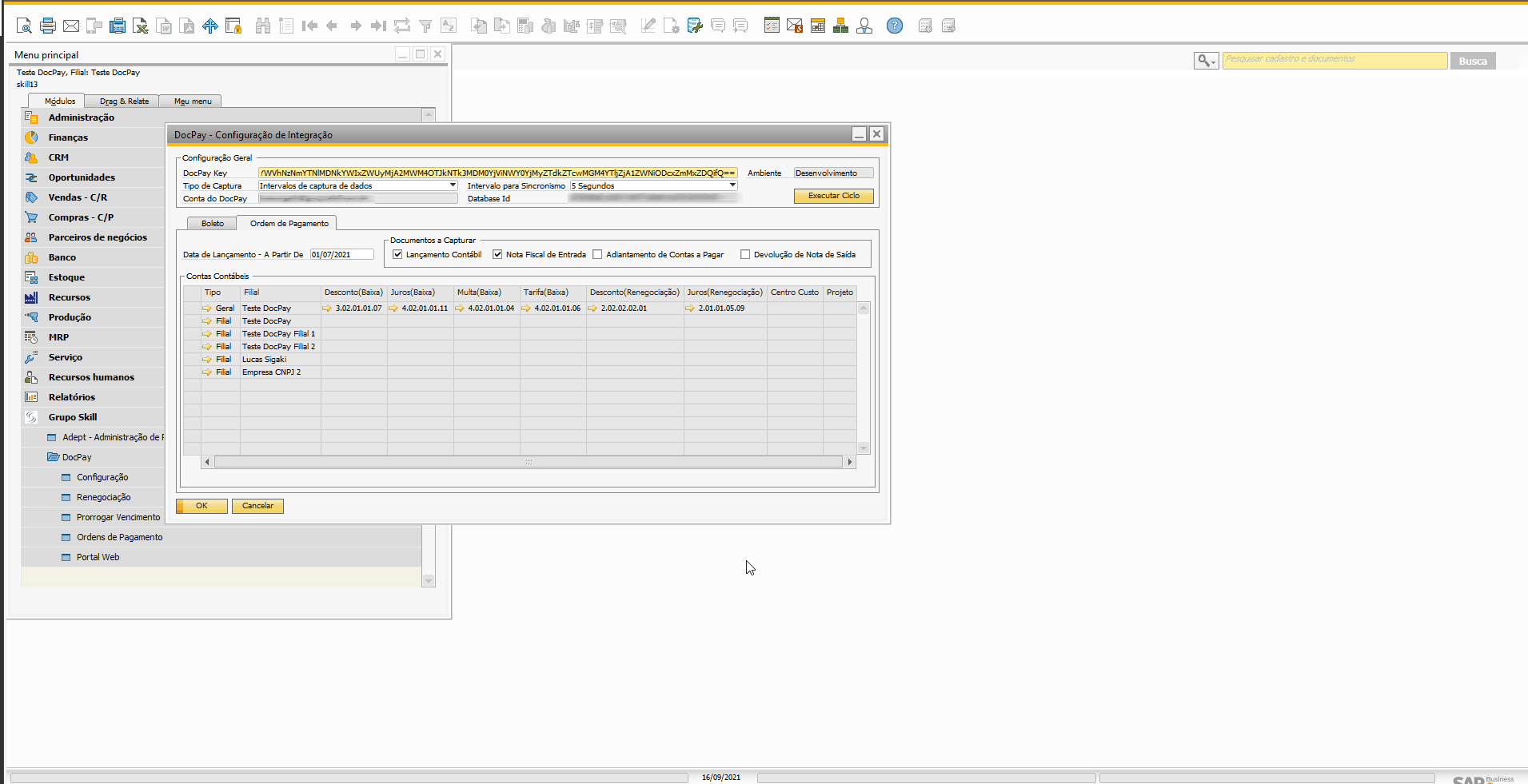Export to PDF using the toolbar icon
The height and width of the screenshot is (784, 1528).
[x=187, y=26]
